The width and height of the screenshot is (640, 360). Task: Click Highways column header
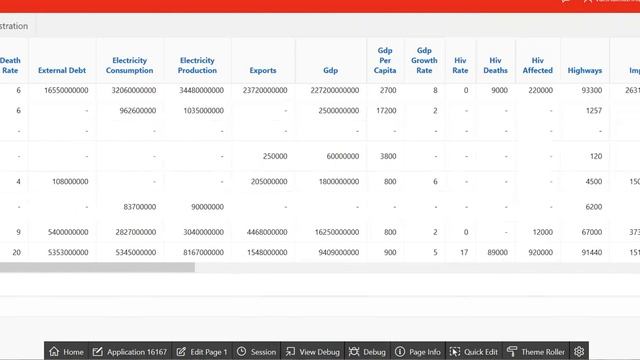585,70
